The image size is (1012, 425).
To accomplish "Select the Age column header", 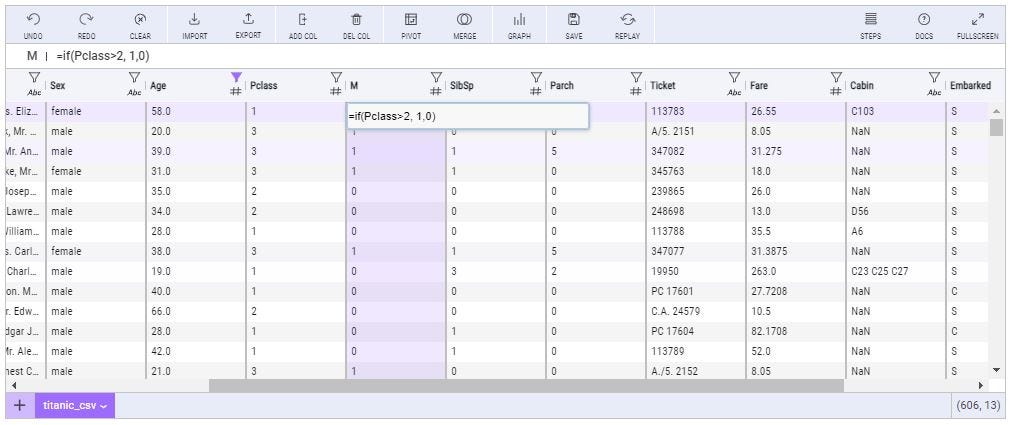I will point(158,85).
